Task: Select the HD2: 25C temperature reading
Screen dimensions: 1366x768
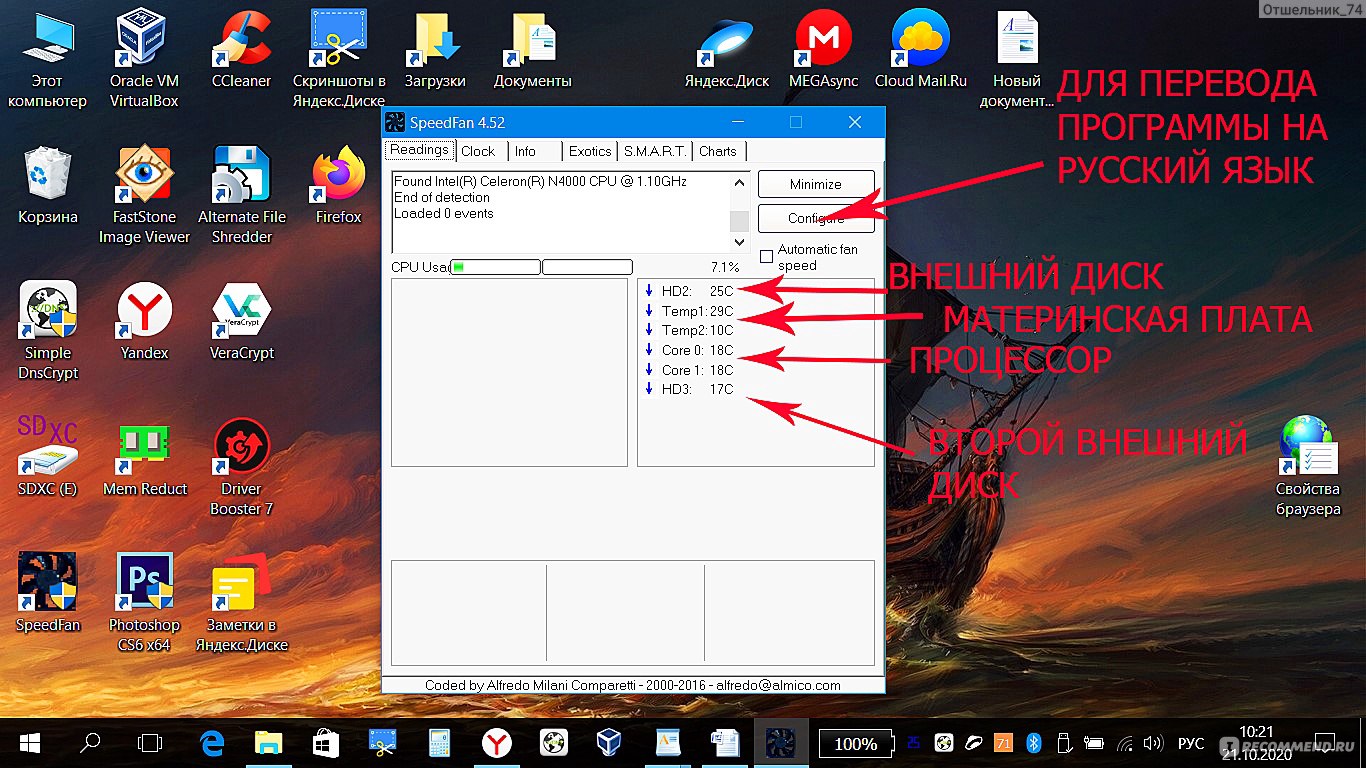Action: [x=690, y=291]
